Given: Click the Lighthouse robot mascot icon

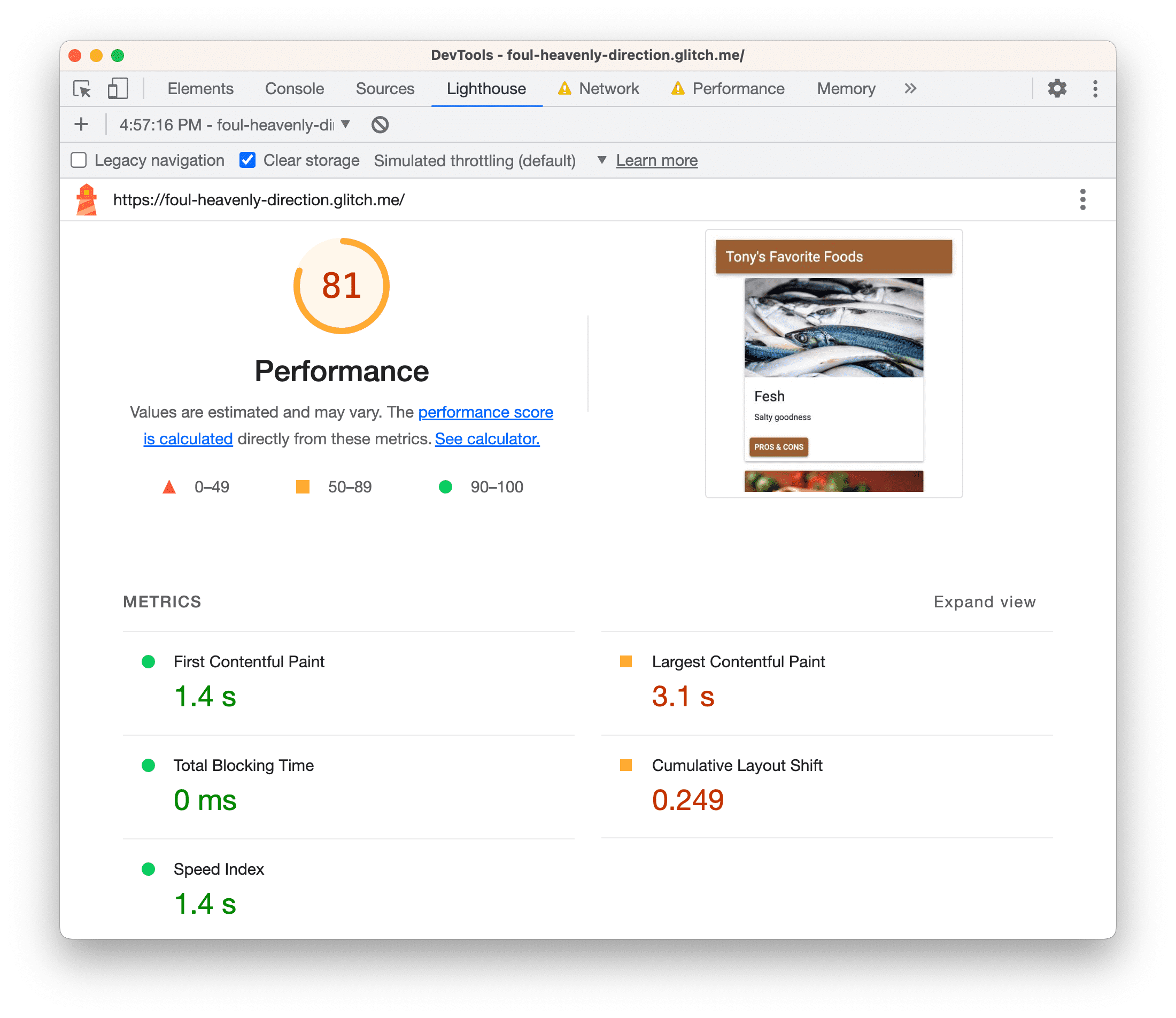Looking at the screenshot, I should point(88,199).
